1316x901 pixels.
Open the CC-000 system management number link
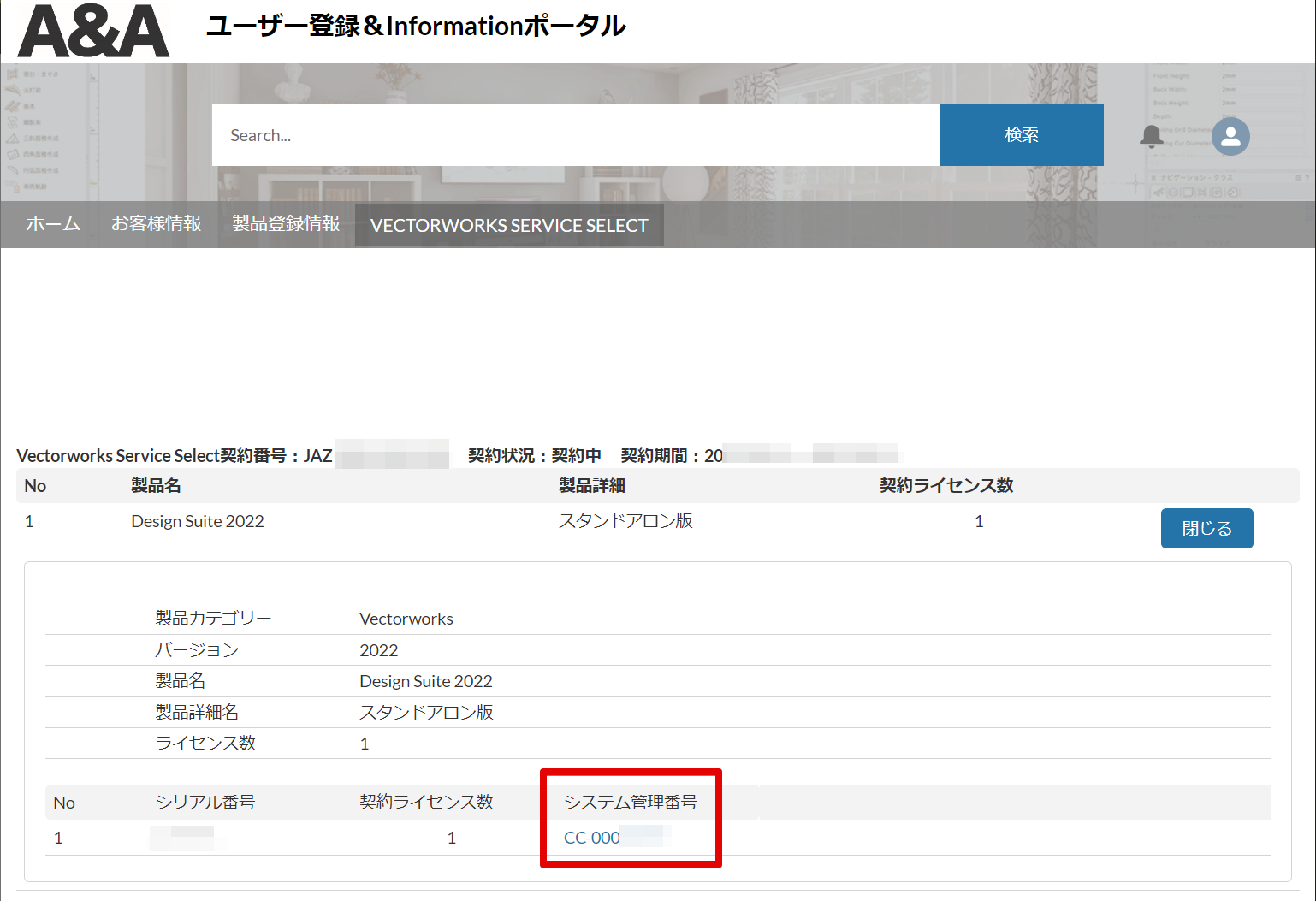[591, 838]
